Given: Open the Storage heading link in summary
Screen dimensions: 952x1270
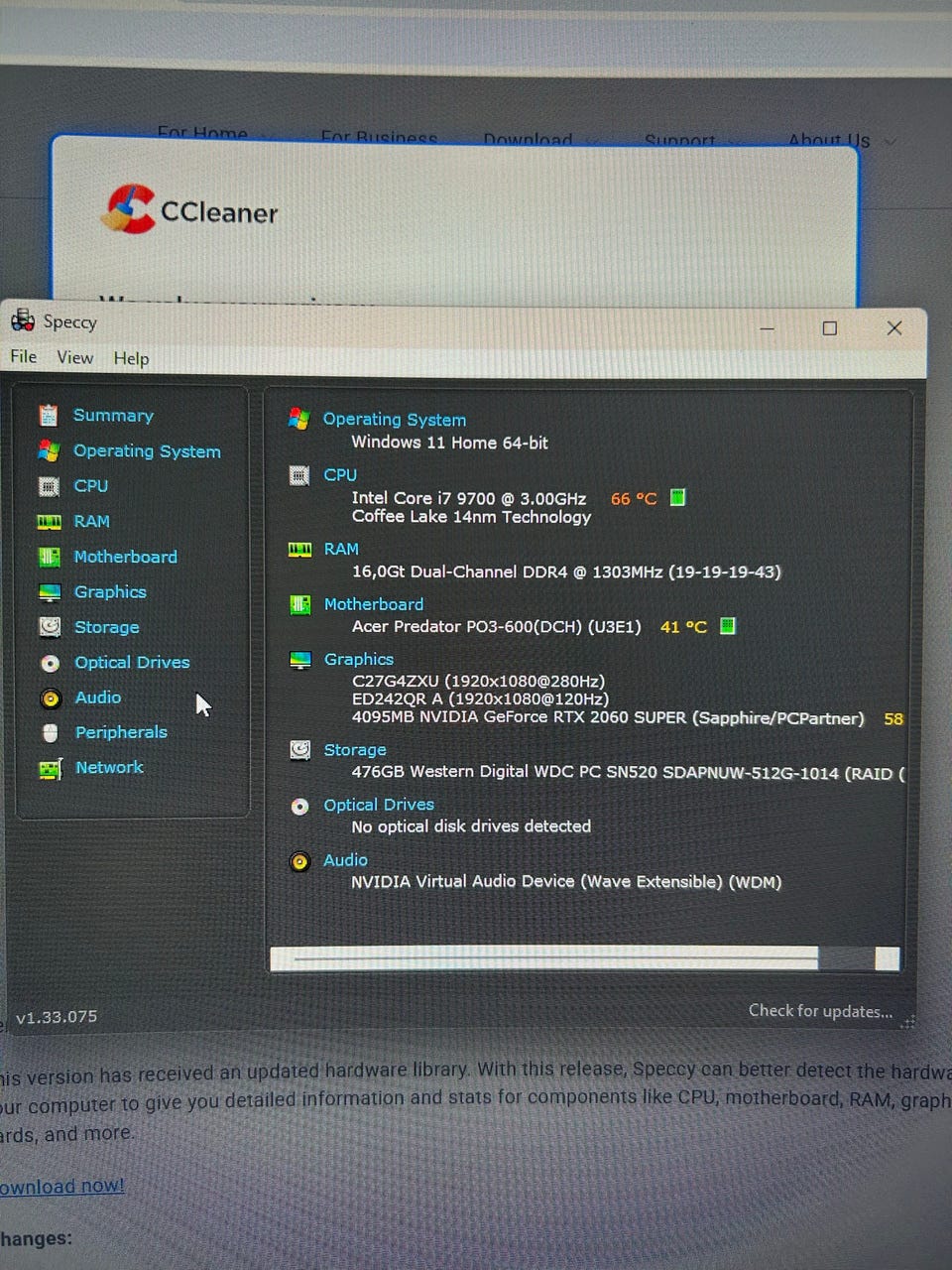Looking at the screenshot, I should (355, 750).
